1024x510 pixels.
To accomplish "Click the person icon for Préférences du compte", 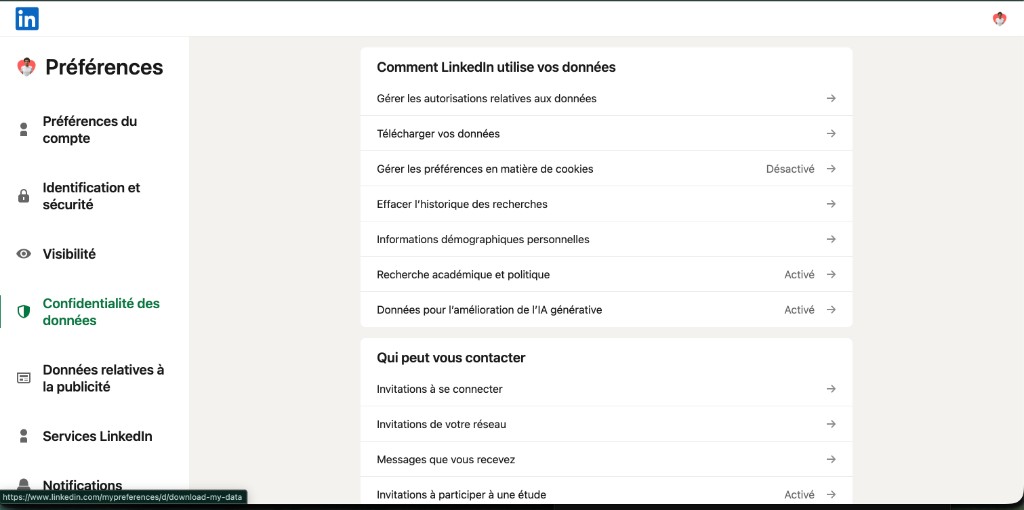I will (x=24, y=129).
